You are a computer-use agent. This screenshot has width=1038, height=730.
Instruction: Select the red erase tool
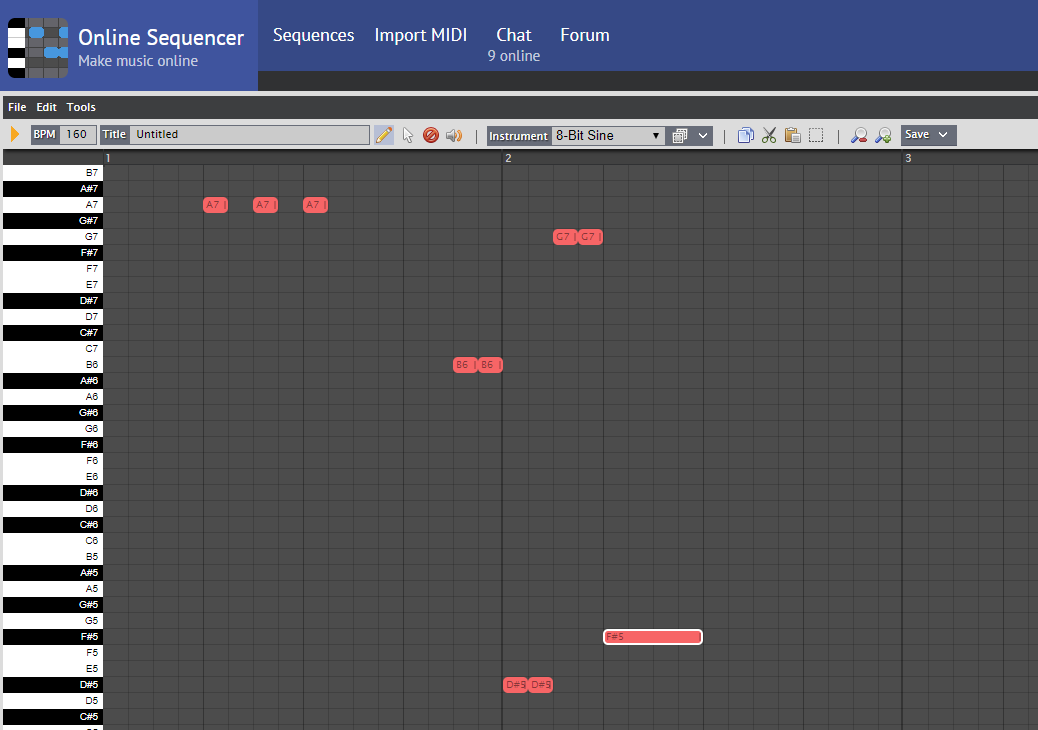tap(431, 135)
